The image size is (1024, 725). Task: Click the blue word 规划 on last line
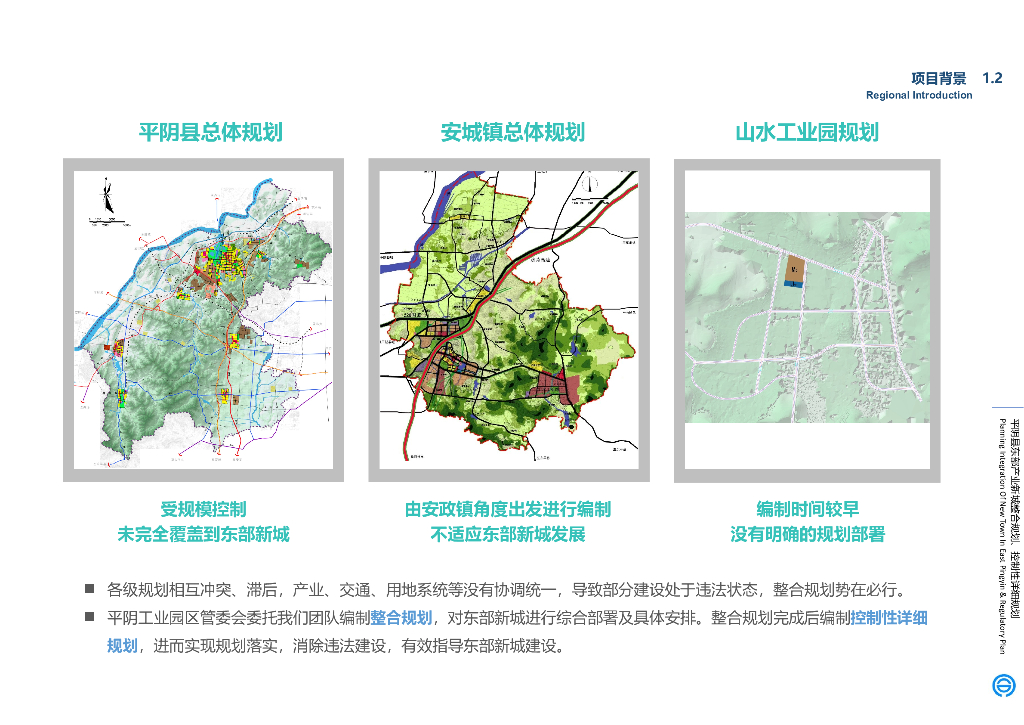click(122, 646)
